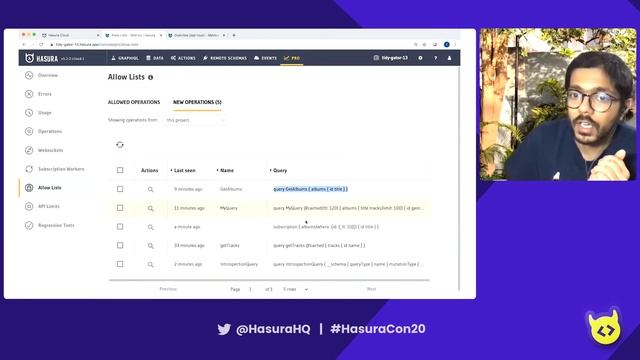Click the Overview sidebar icon
The width and height of the screenshot is (640, 360).
coord(29,75)
